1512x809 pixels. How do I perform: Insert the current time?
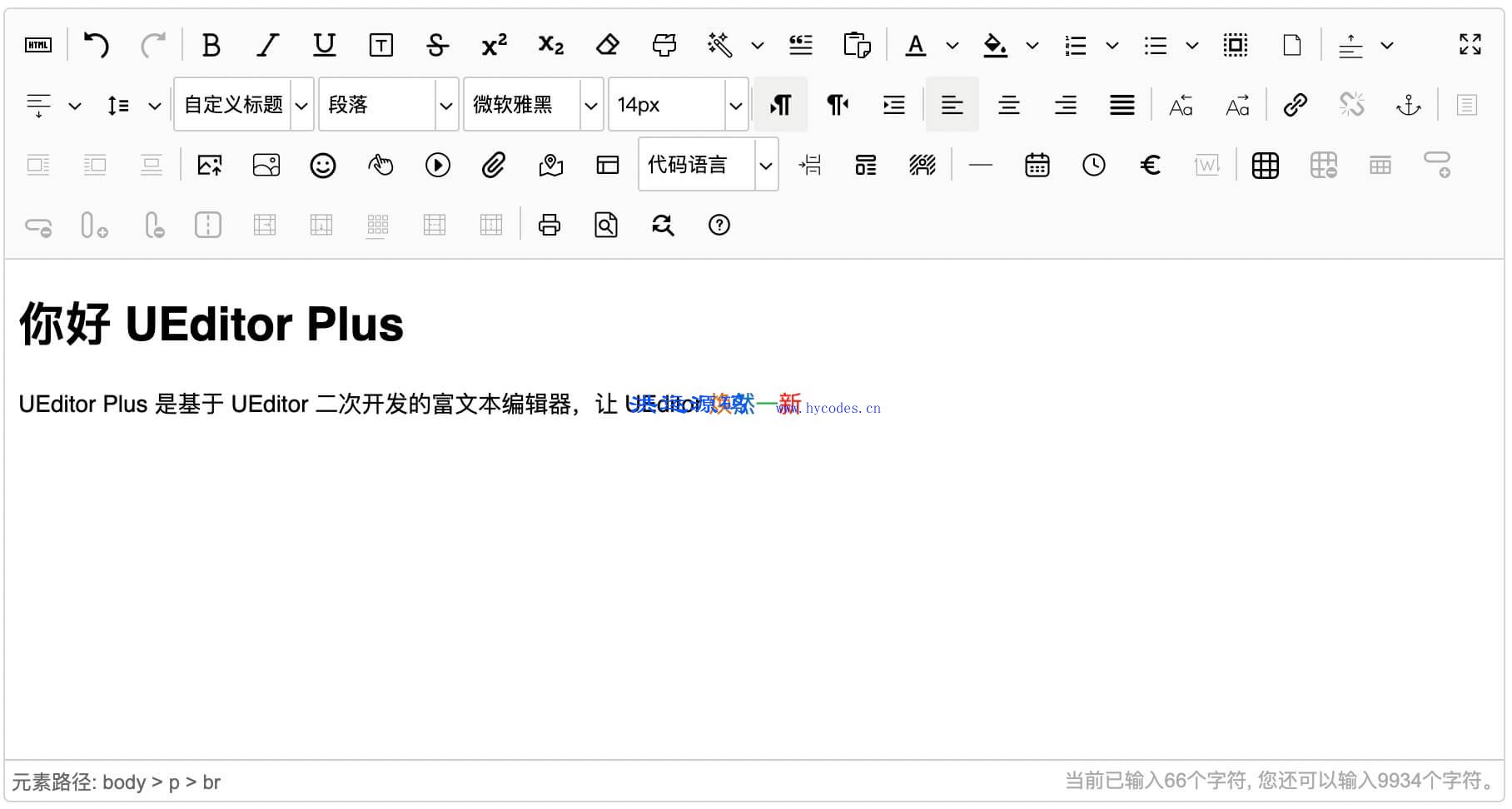1094,165
